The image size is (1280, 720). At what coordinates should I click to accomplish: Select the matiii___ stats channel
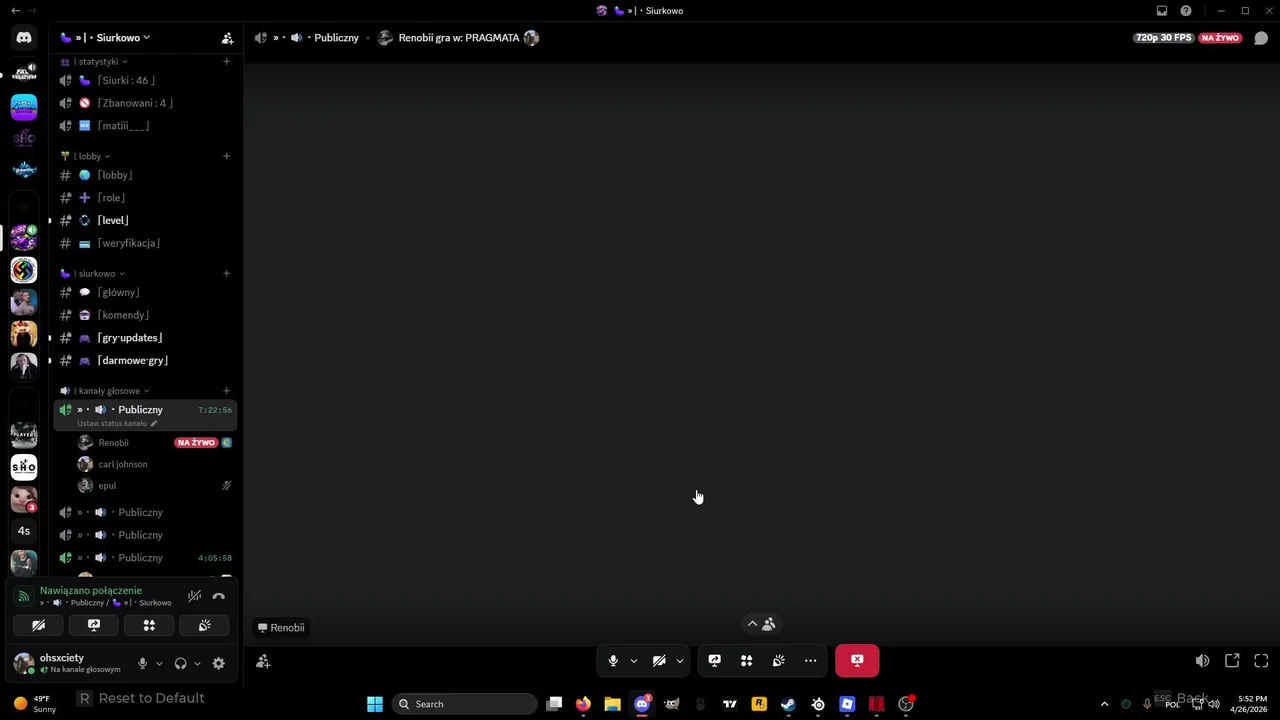coord(146,126)
